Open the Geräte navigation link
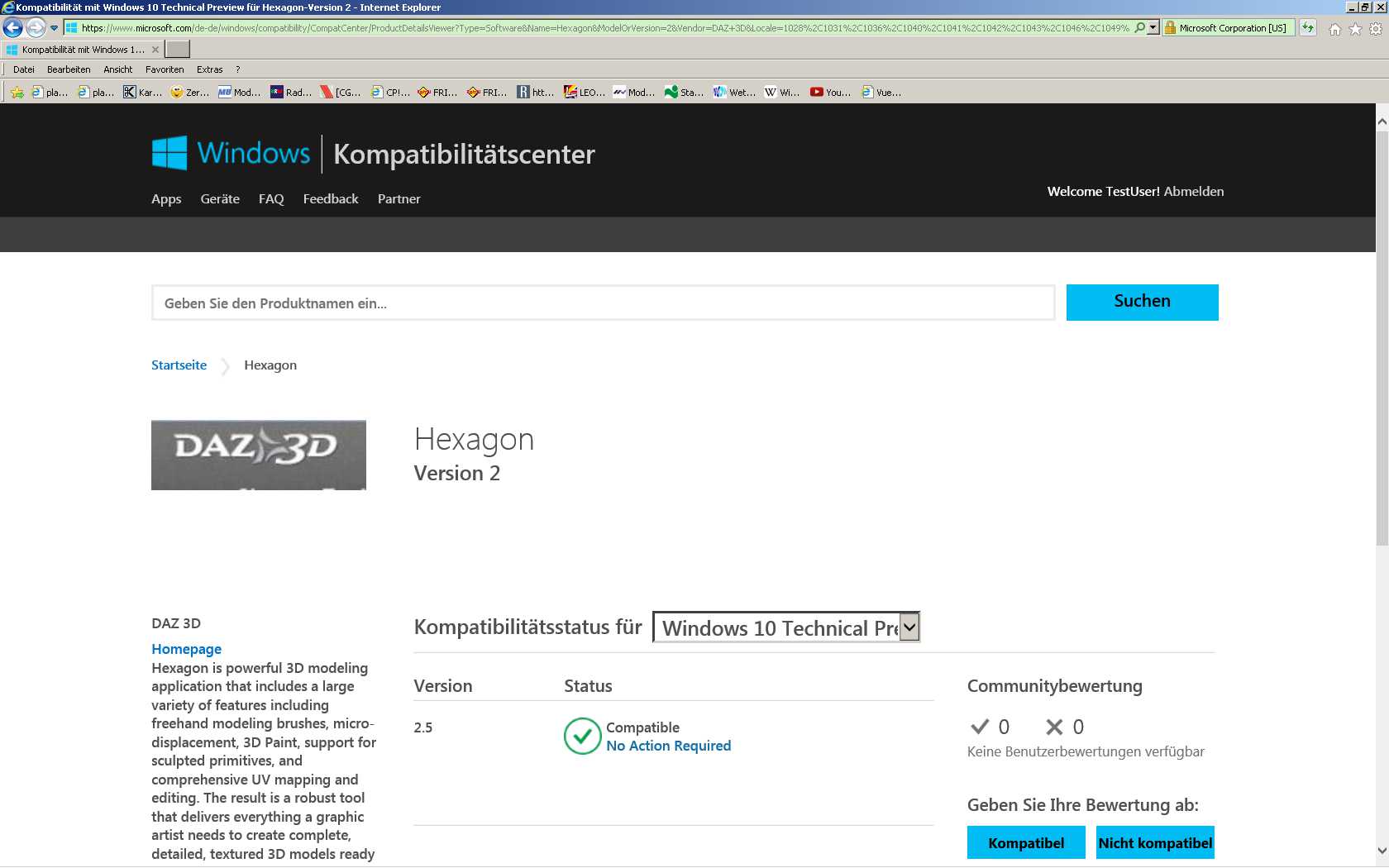This screenshot has width=1389, height=868. [220, 198]
